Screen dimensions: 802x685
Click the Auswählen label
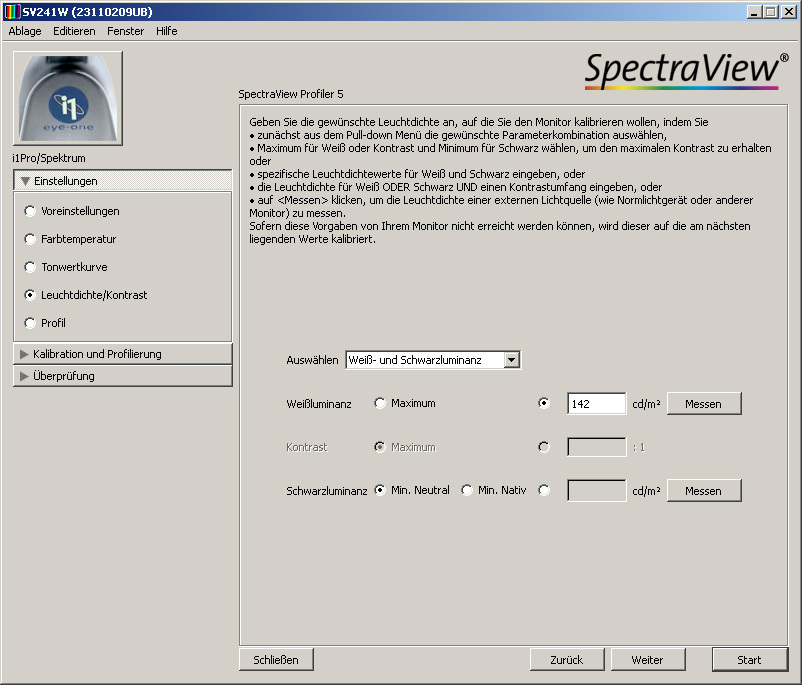312,360
